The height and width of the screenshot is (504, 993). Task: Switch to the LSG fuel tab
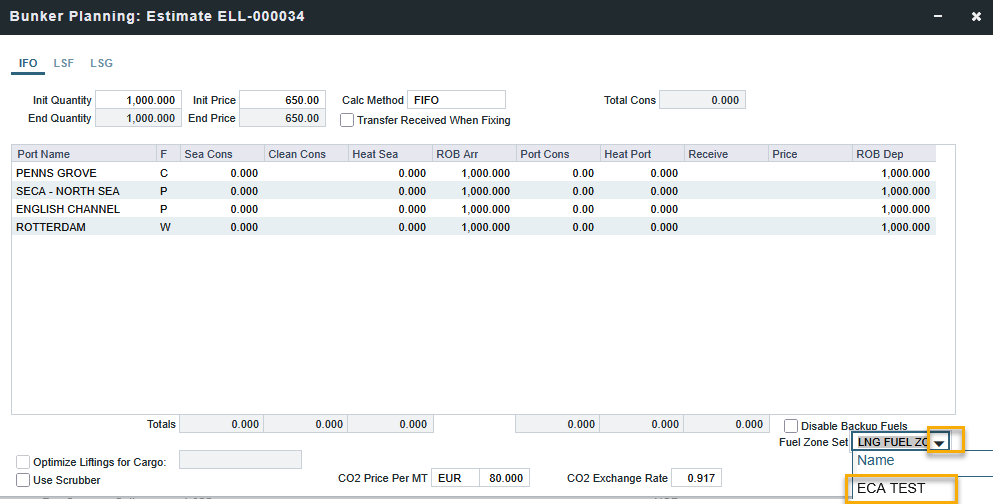tap(101, 63)
